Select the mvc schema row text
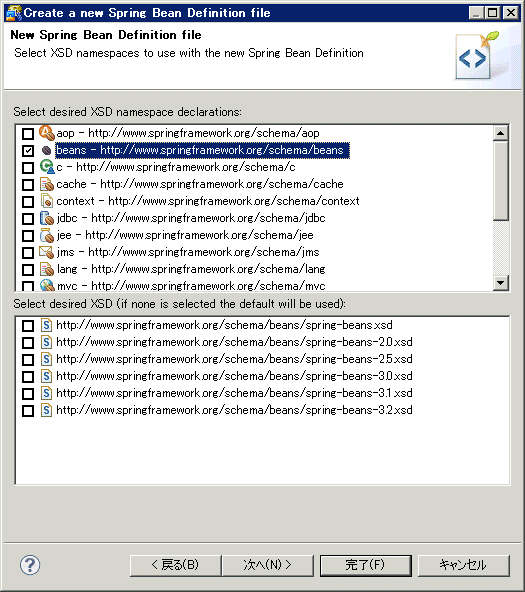The width and height of the screenshot is (525, 592). [191, 285]
